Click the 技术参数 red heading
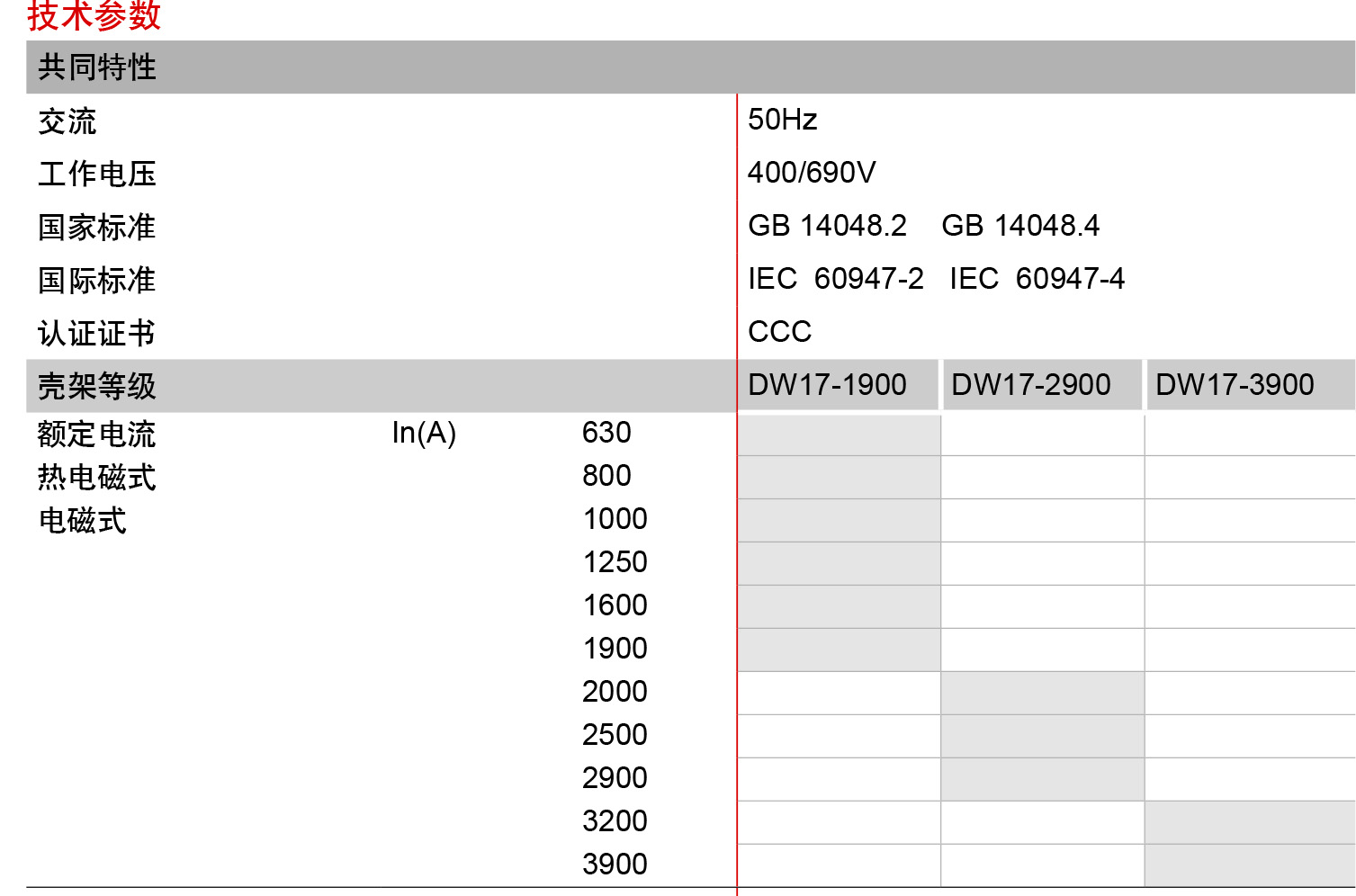Viewport: 1356px width, 896px height. click(x=94, y=15)
